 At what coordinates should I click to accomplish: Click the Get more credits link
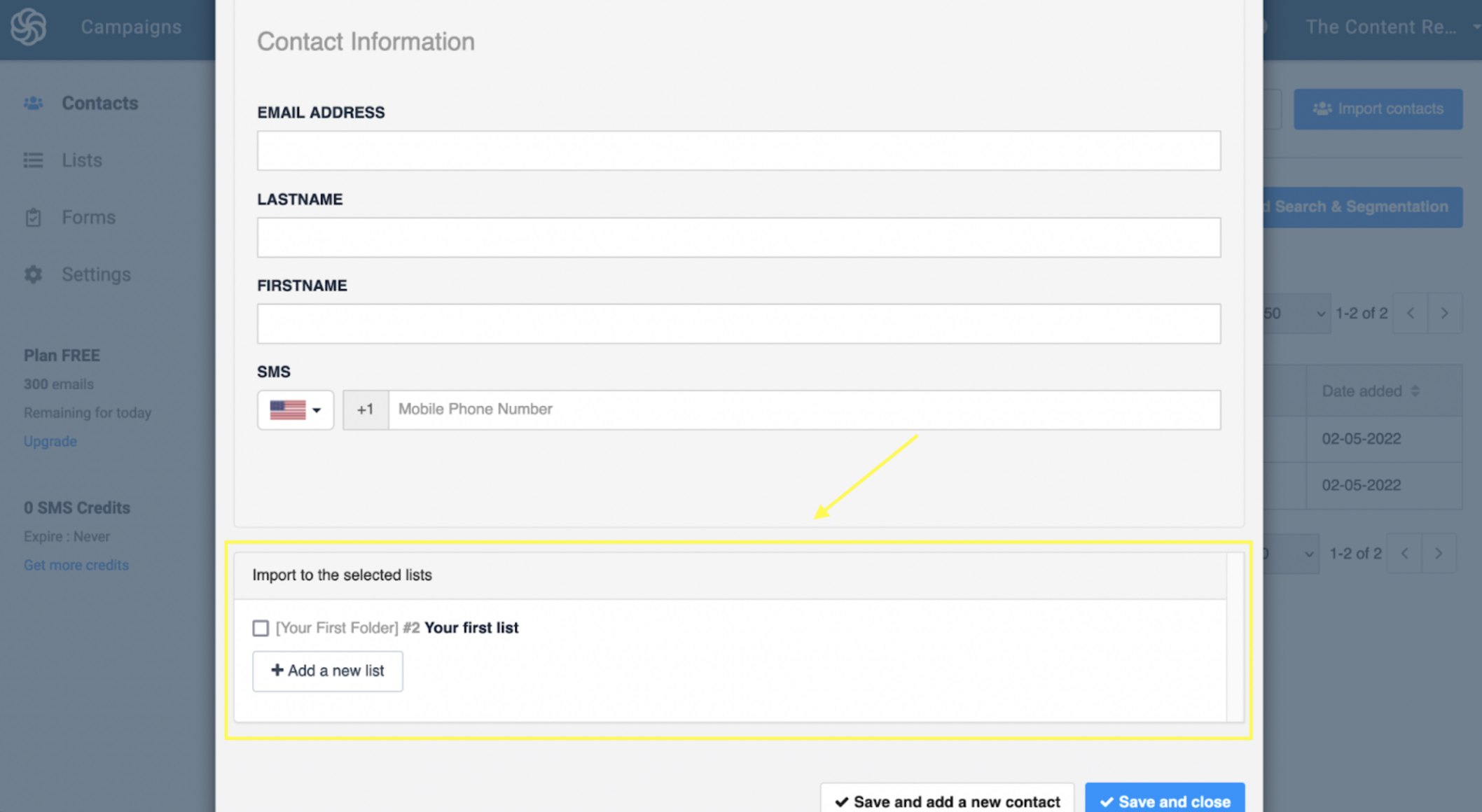tap(76, 565)
